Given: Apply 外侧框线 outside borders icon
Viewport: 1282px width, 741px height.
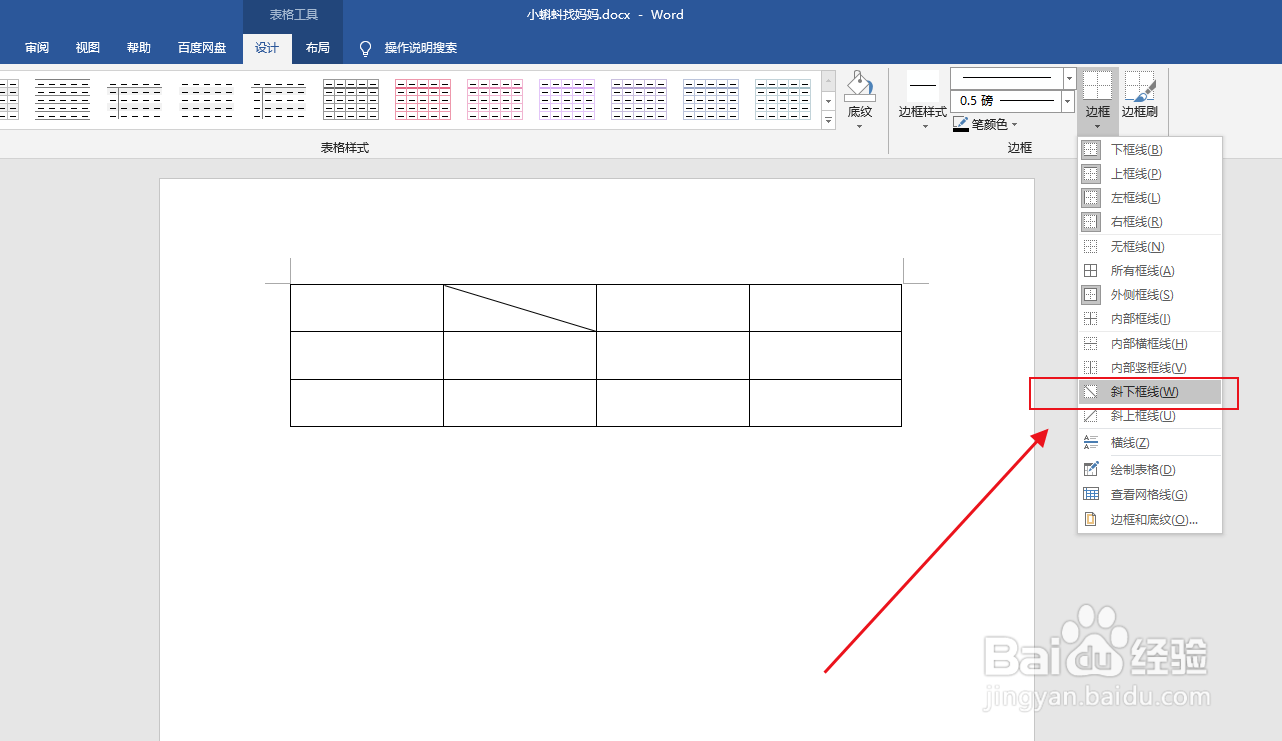Looking at the screenshot, I should coord(1091,295).
